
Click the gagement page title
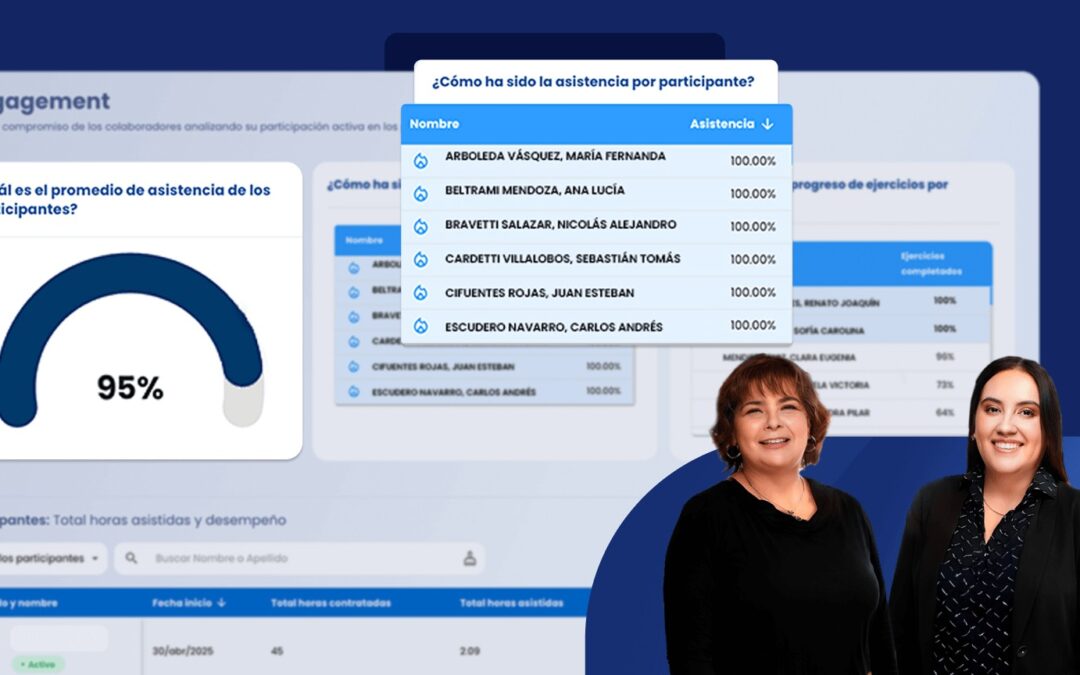pos(55,101)
